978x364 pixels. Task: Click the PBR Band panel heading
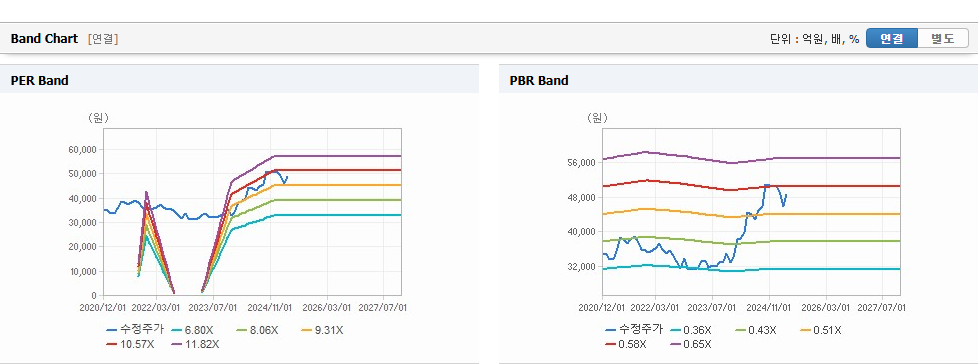coord(539,80)
